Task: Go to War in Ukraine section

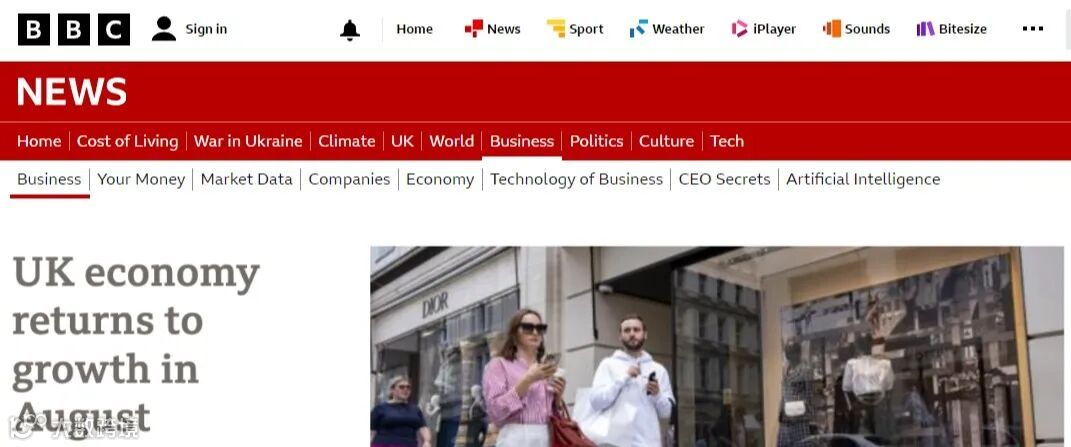Action: coord(248,141)
